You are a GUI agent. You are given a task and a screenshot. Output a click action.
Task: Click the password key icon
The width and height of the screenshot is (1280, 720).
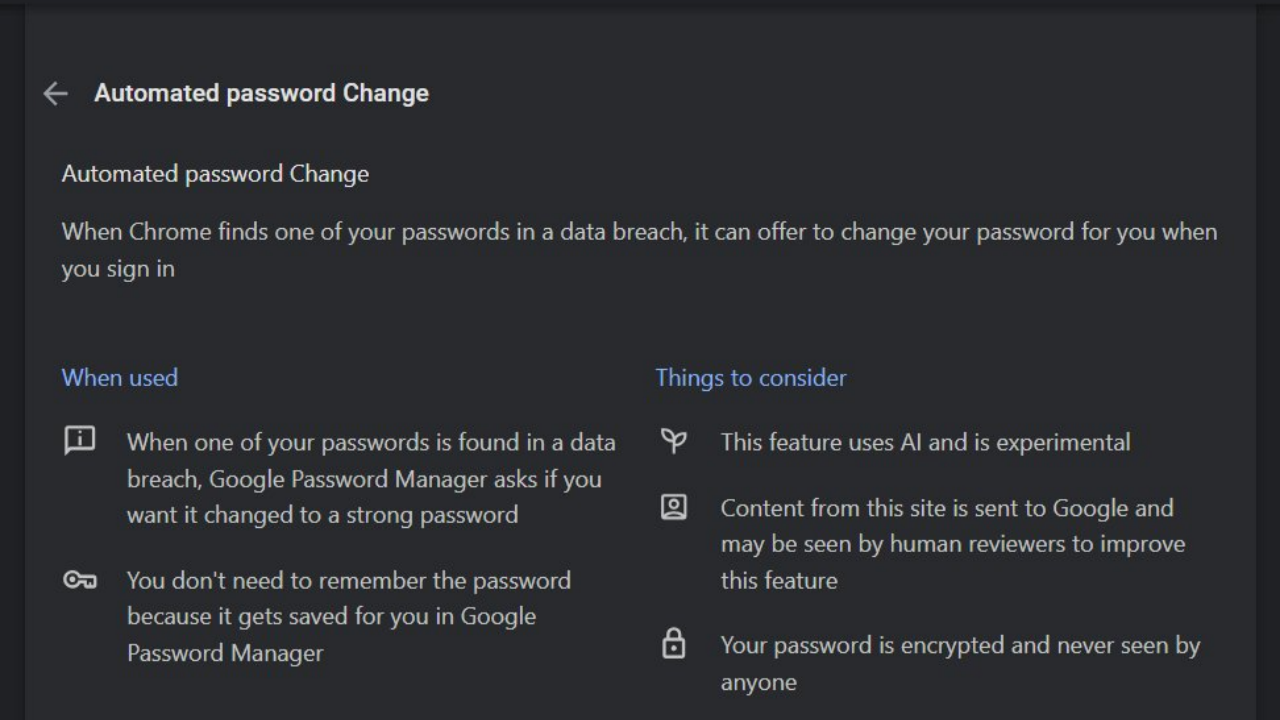(x=80, y=580)
